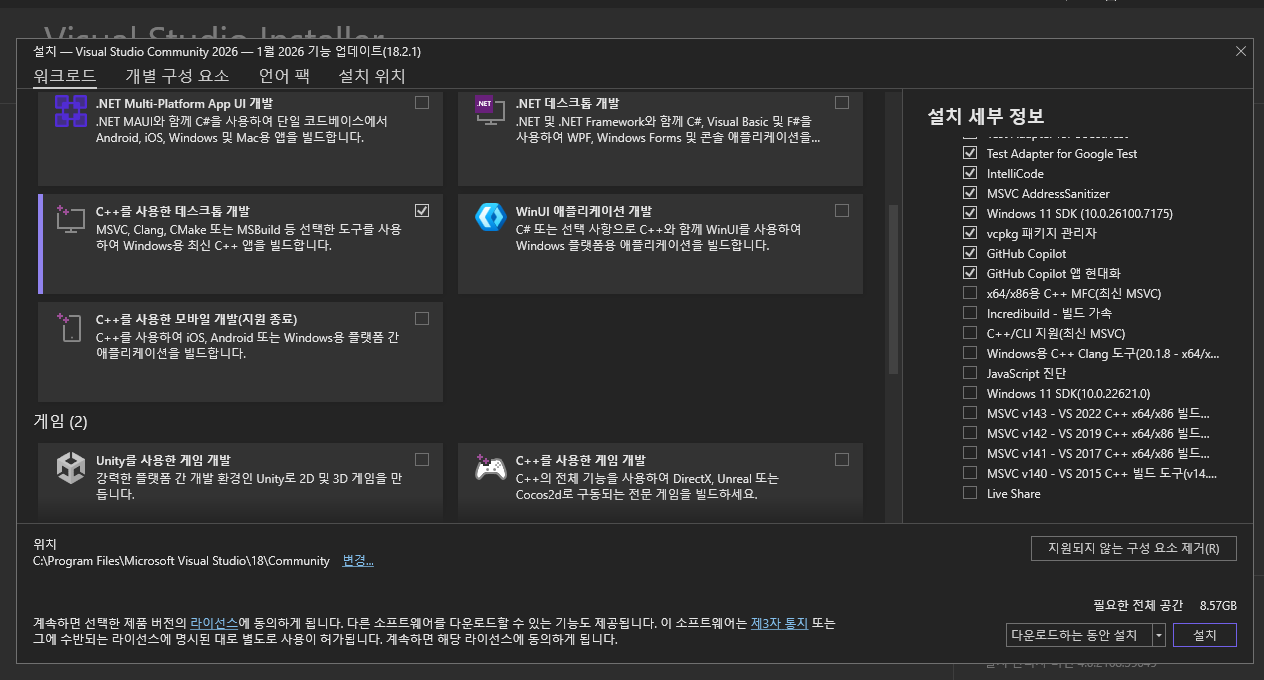Viewport: 1264px width, 680px height.
Task: Uncheck Test Adapter for Google Test
Action: point(970,153)
